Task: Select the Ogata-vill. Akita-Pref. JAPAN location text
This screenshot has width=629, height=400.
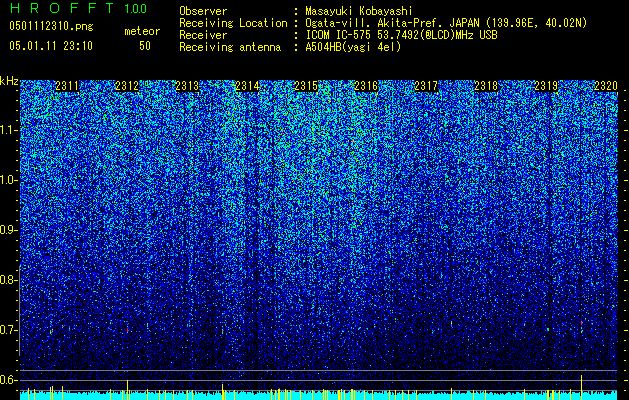Action: 446,23
